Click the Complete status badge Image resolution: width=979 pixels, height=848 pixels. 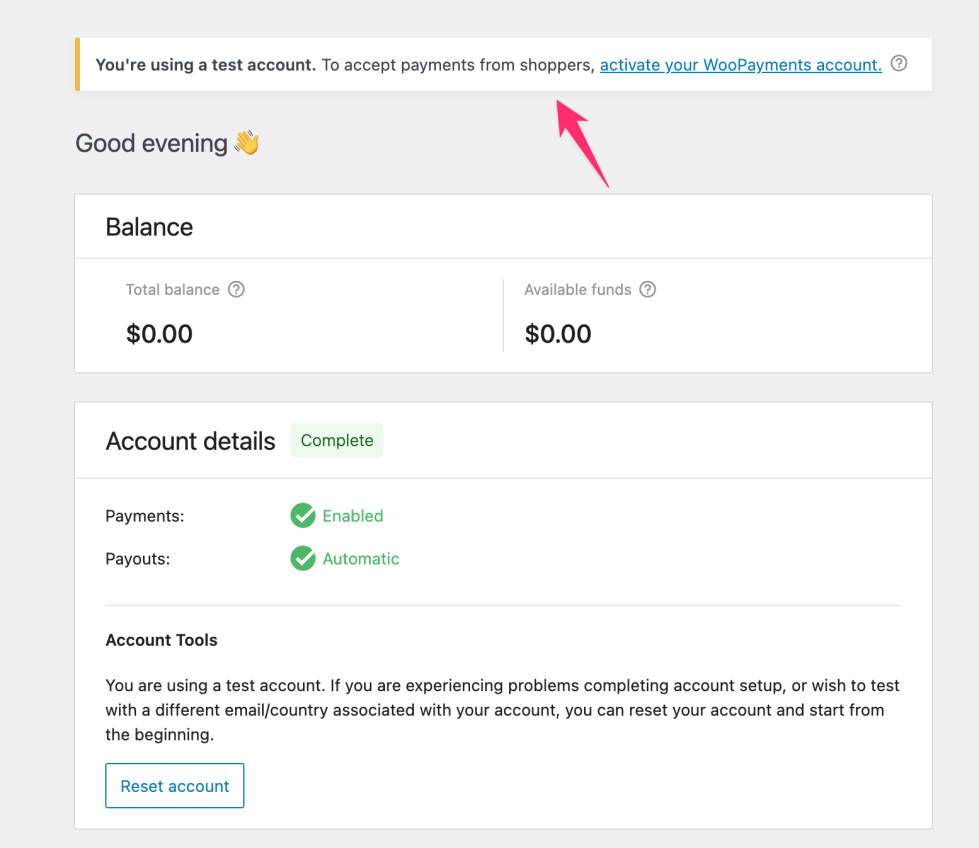(x=336, y=440)
